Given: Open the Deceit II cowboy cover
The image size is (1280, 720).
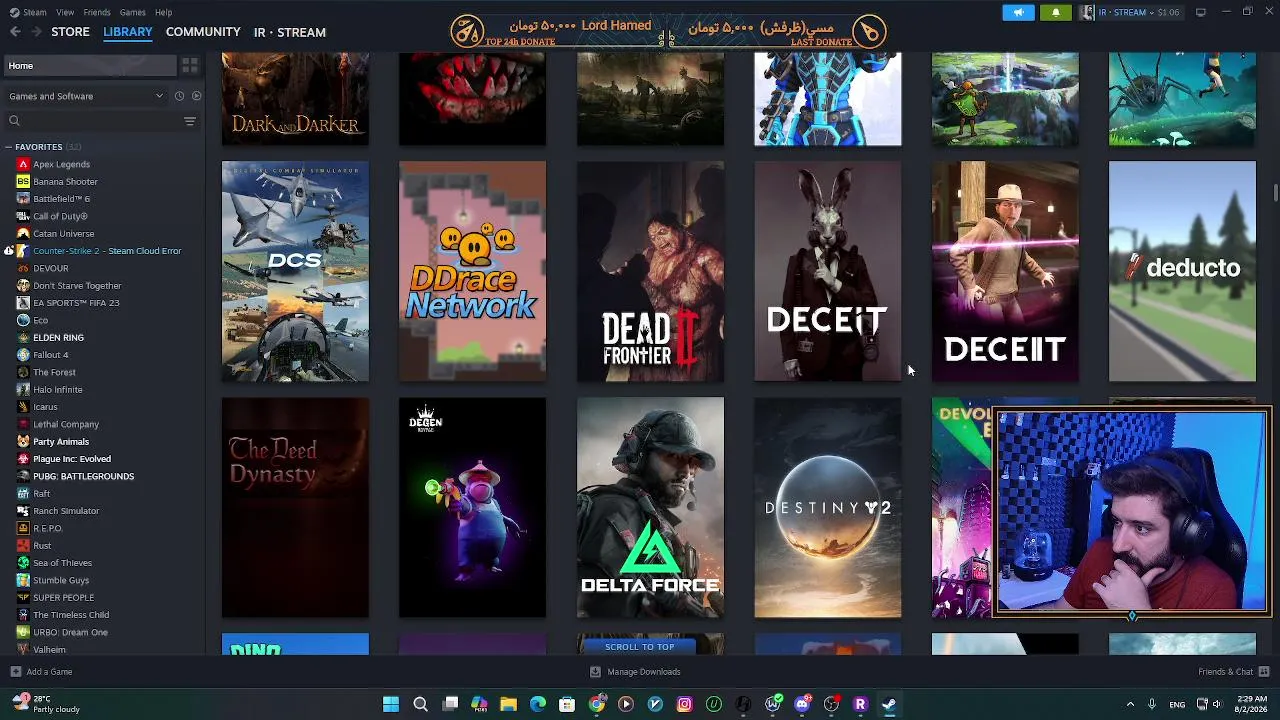Looking at the screenshot, I should coord(1005,271).
